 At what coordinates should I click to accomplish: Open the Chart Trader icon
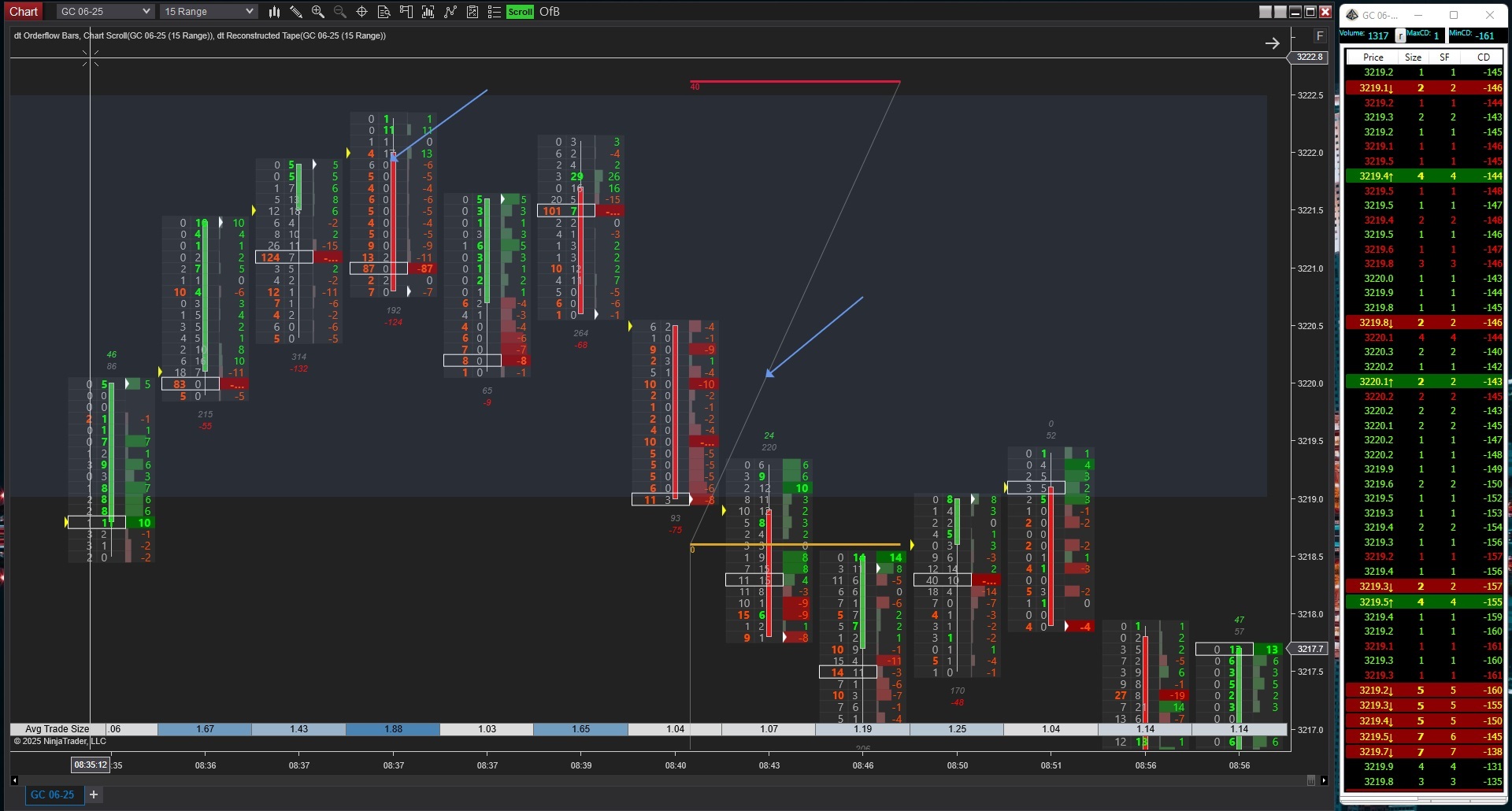click(406, 12)
